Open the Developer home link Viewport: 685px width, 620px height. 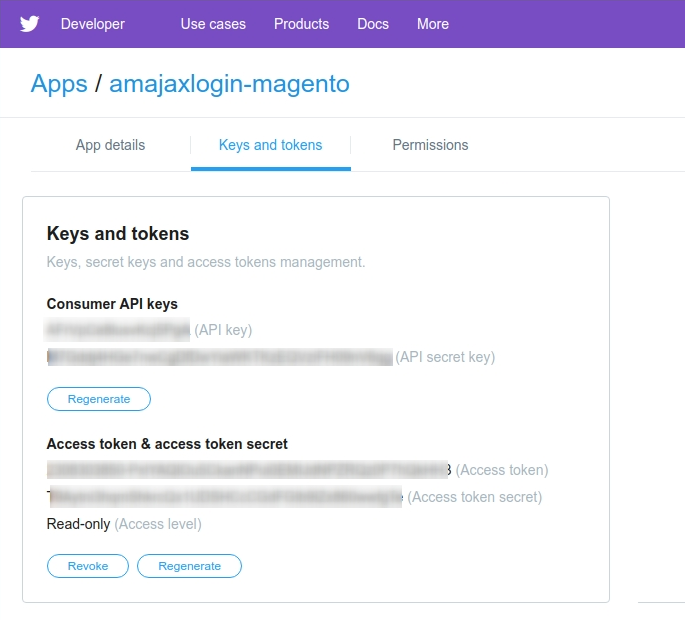point(93,24)
